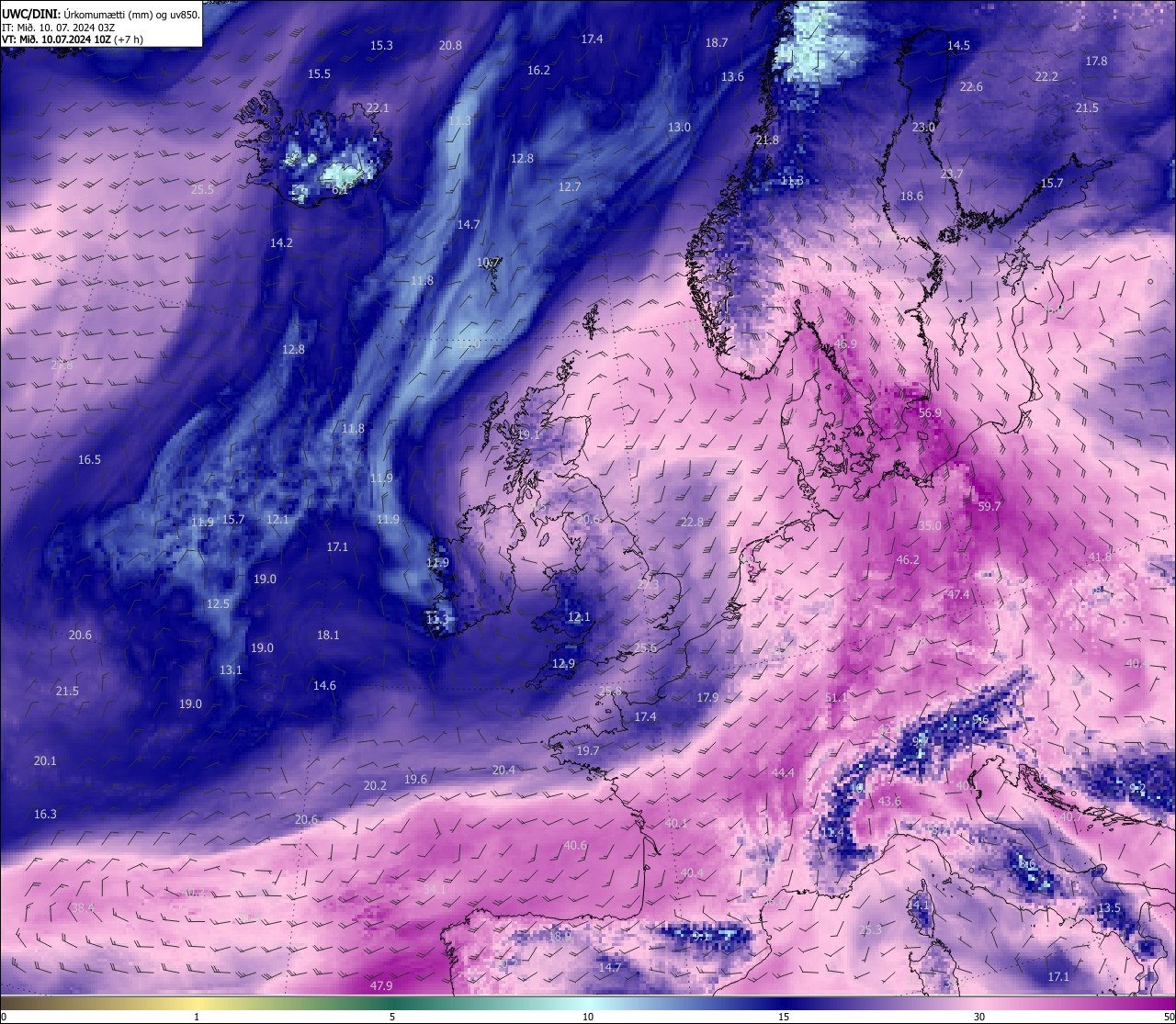
Task: Click the 41.8 value label
Action: coord(1100,557)
